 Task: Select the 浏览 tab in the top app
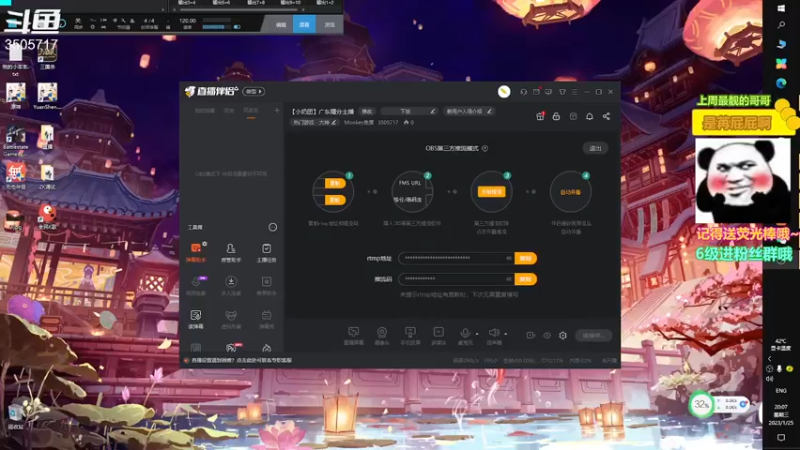coord(329,24)
